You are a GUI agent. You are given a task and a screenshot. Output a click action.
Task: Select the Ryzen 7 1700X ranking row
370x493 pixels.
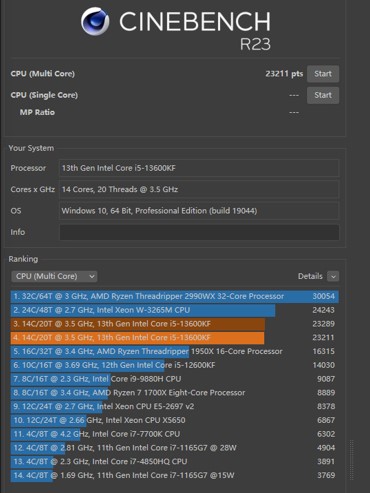[175, 393]
